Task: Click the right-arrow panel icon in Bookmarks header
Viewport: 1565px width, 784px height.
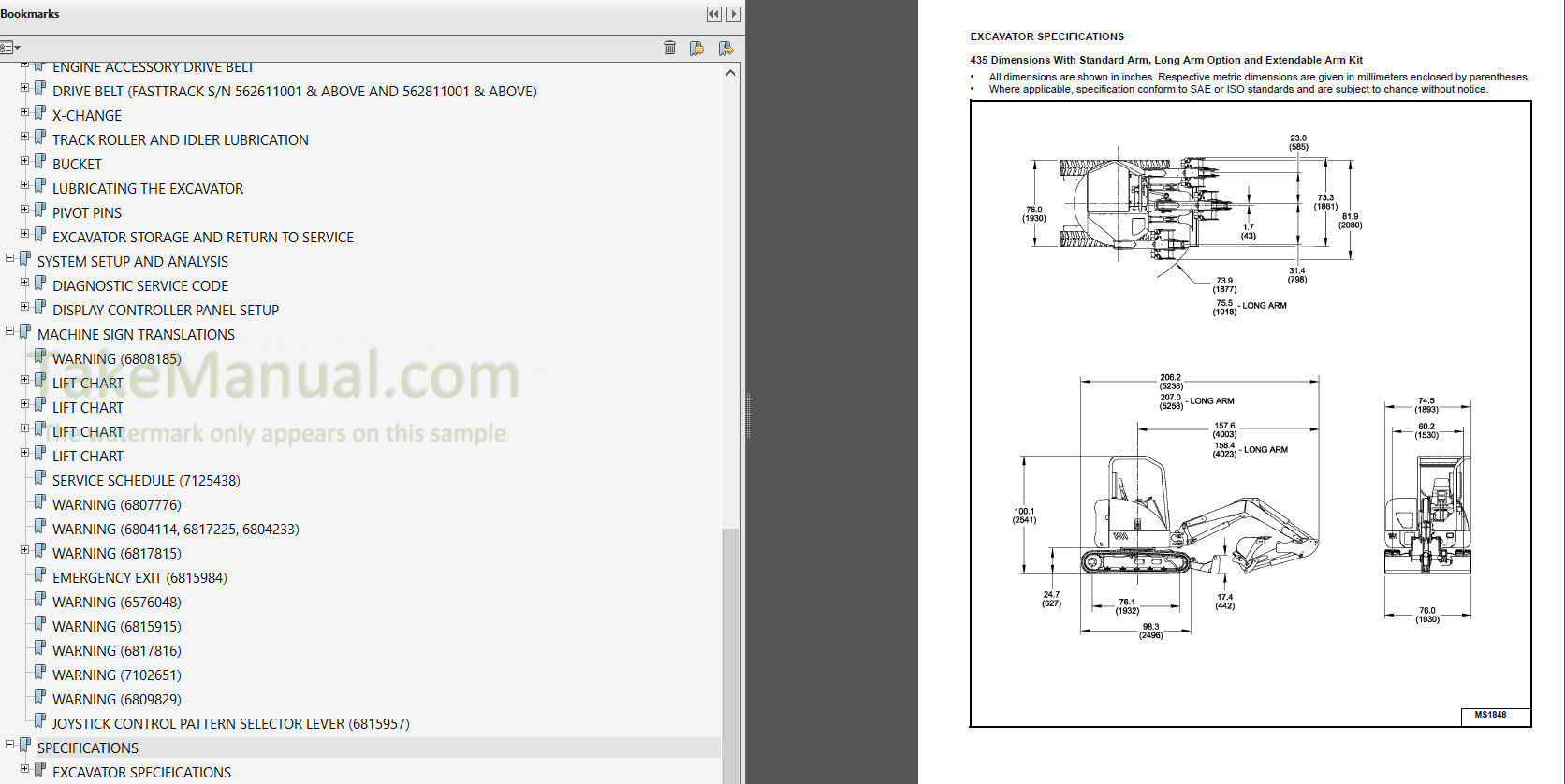Action: click(734, 14)
